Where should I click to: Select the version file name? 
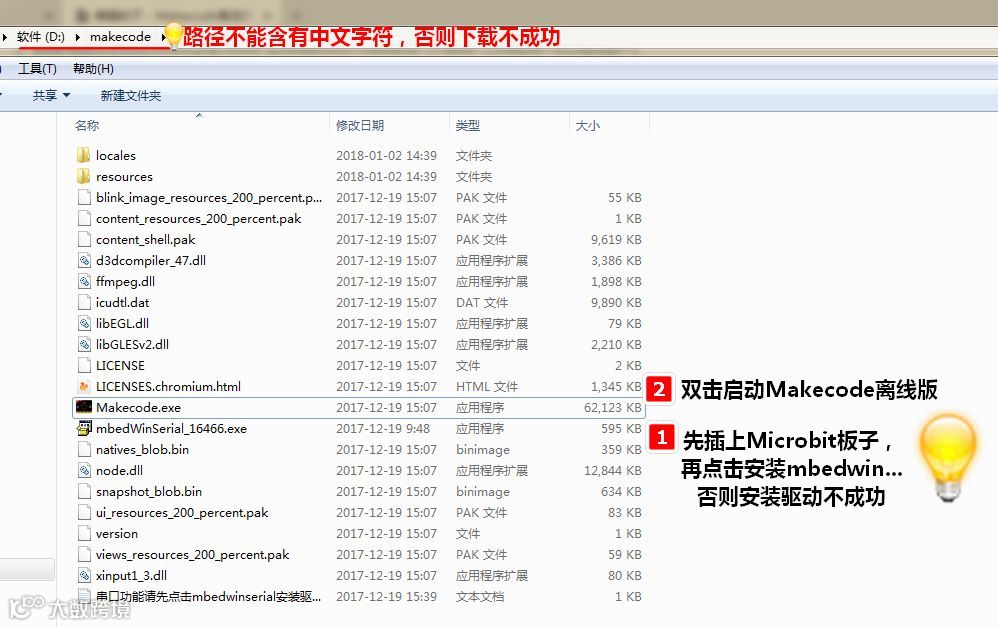[116, 533]
